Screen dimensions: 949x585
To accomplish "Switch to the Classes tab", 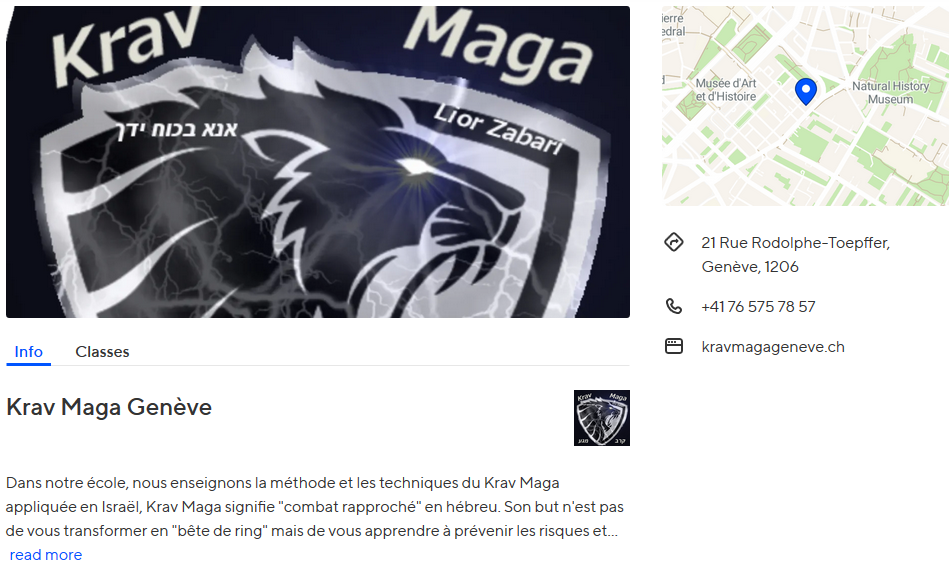I will [x=102, y=352].
